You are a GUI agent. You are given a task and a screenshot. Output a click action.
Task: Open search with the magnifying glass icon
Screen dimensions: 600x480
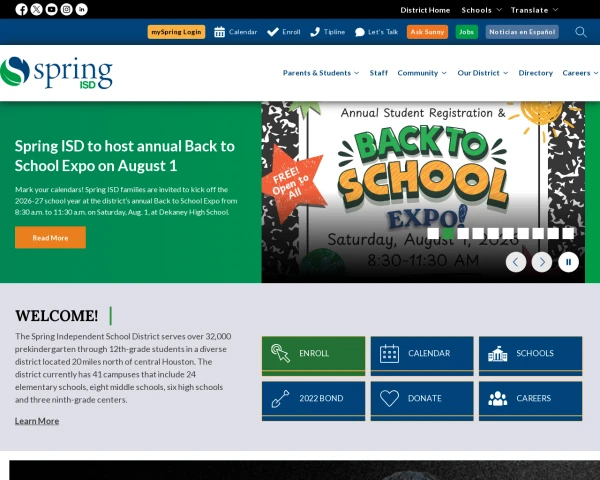[580, 32]
